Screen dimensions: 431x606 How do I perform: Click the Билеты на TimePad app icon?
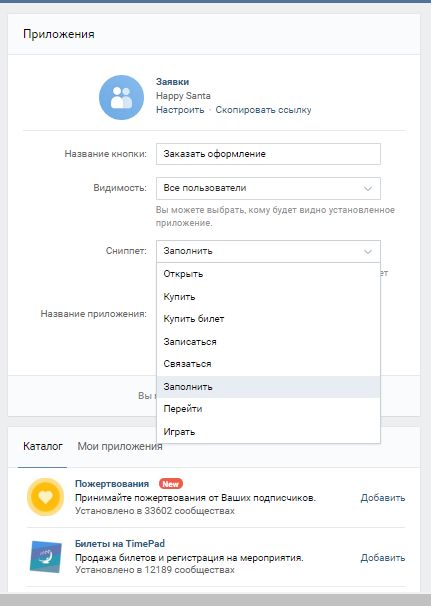tap(46, 557)
